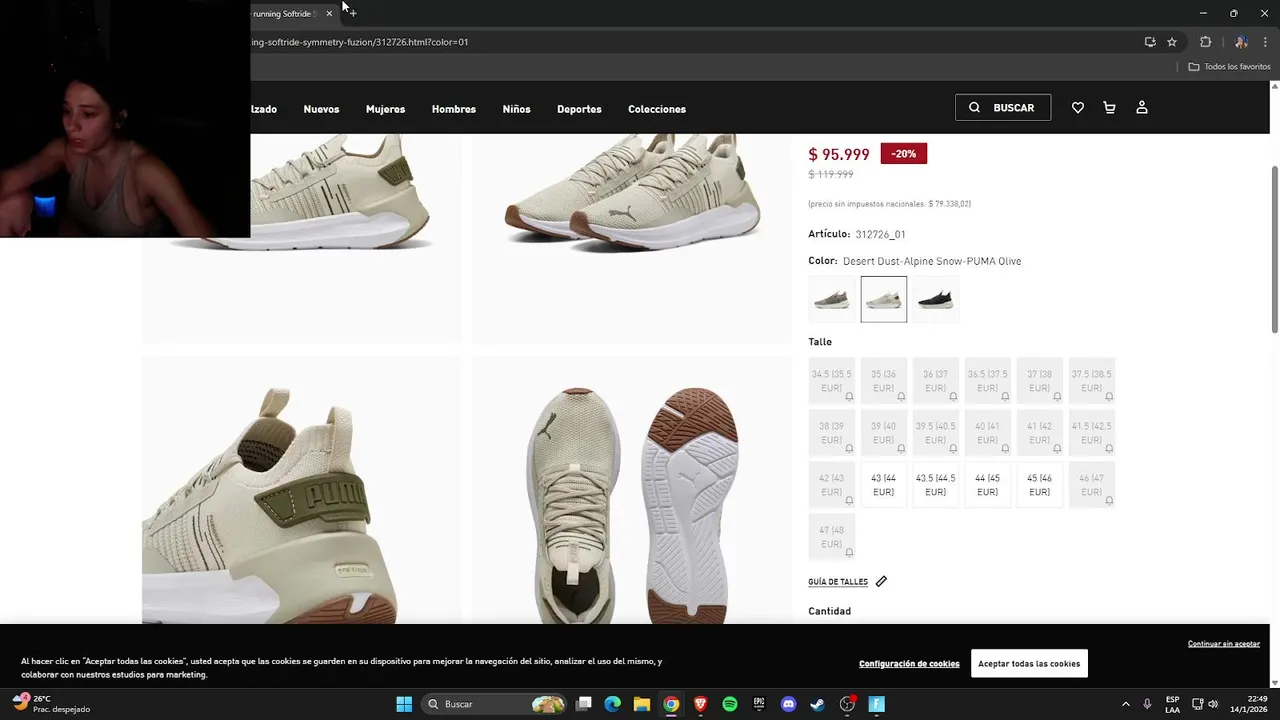Open Task View in the taskbar
The height and width of the screenshot is (720, 1280).
(584, 704)
